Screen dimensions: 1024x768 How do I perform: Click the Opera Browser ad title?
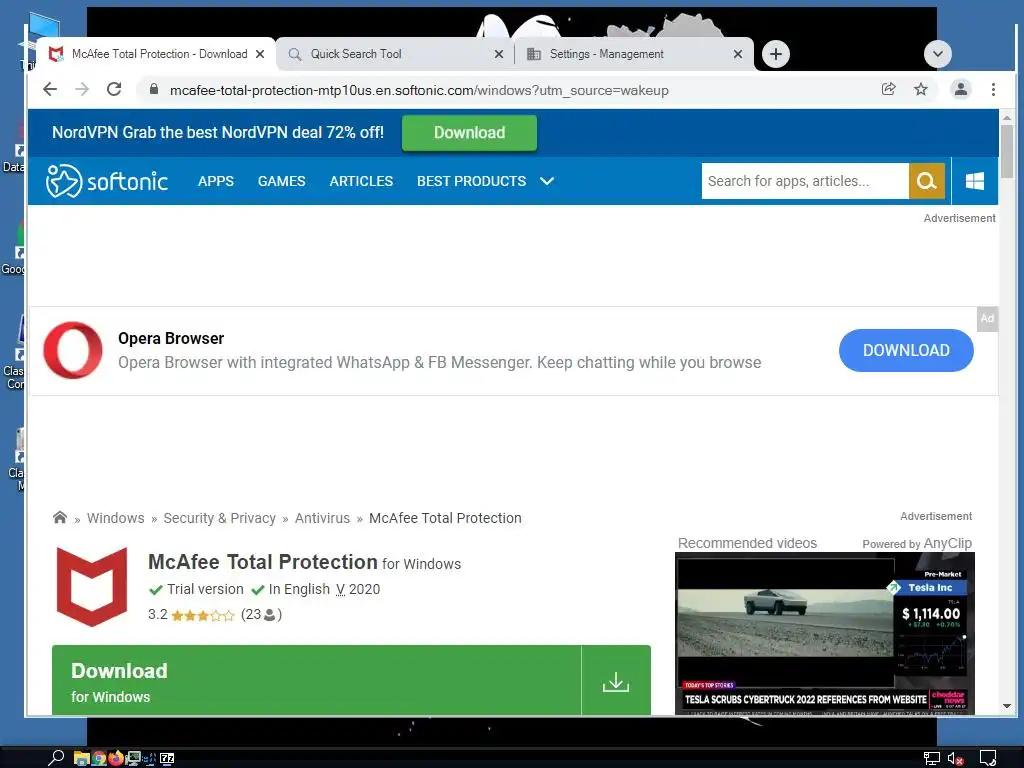click(171, 338)
